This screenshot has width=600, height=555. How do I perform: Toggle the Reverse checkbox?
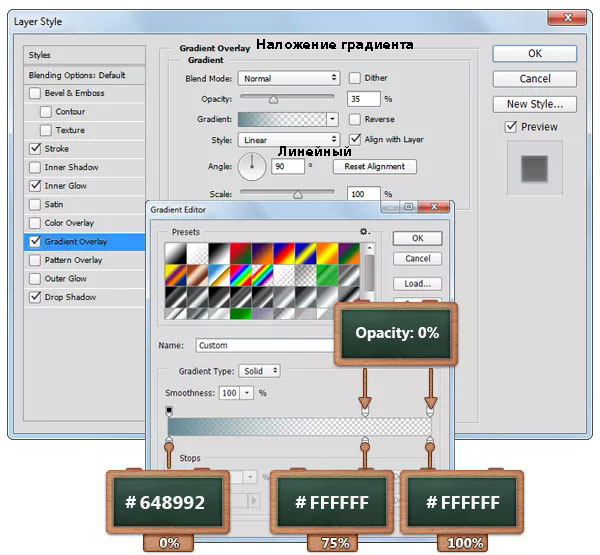[x=354, y=119]
